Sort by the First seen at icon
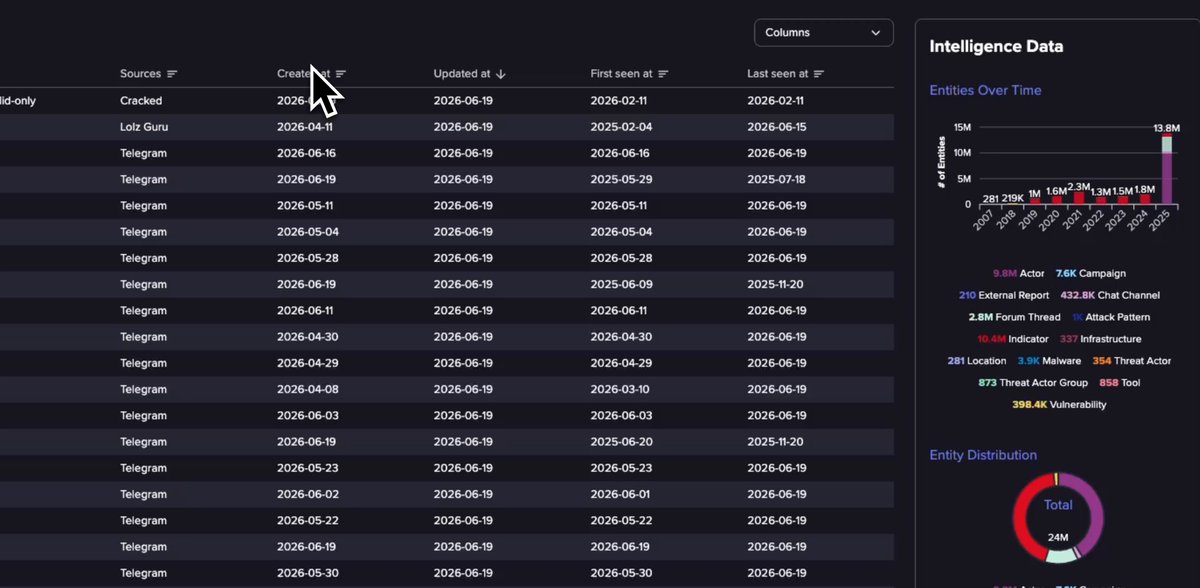The image size is (1200, 588). [x=663, y=74]
